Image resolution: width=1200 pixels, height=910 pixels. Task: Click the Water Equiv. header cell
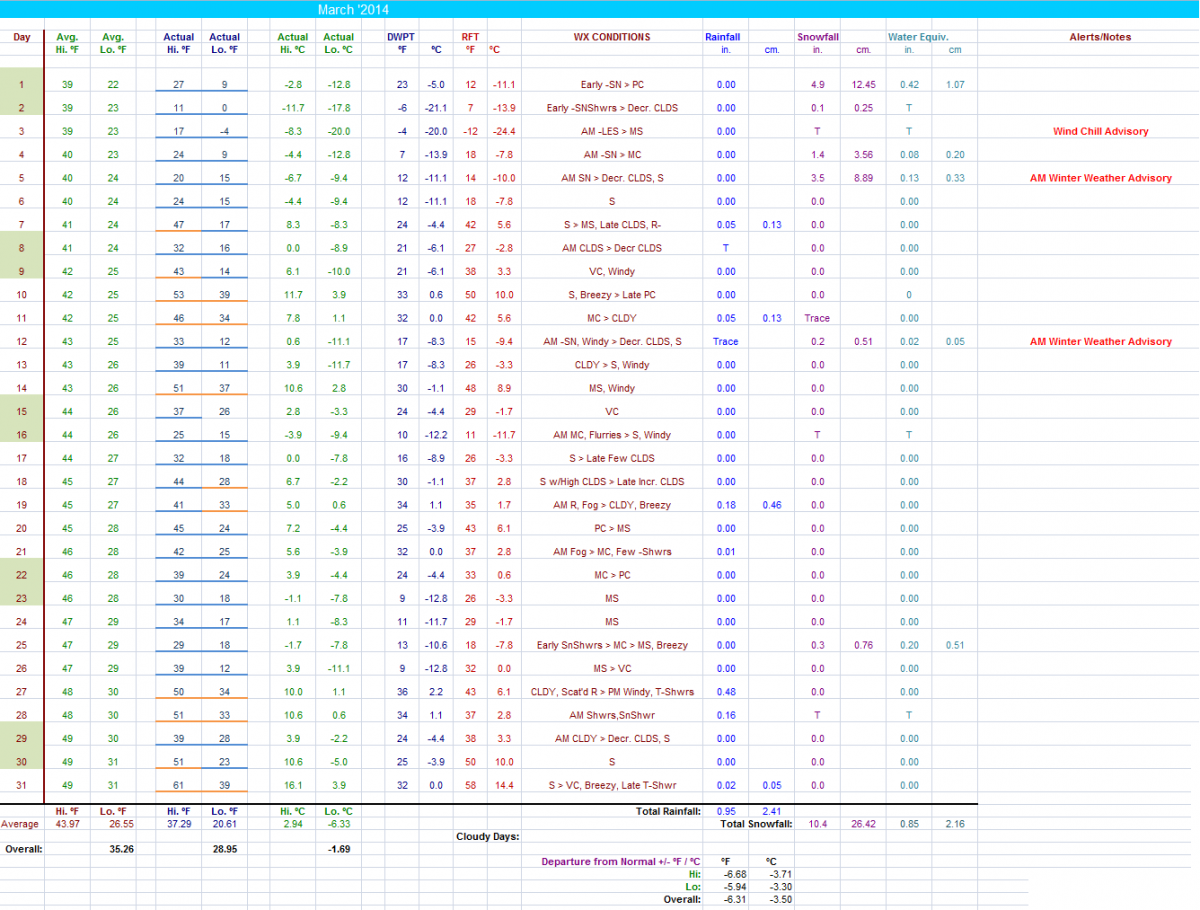coord(918,37)
